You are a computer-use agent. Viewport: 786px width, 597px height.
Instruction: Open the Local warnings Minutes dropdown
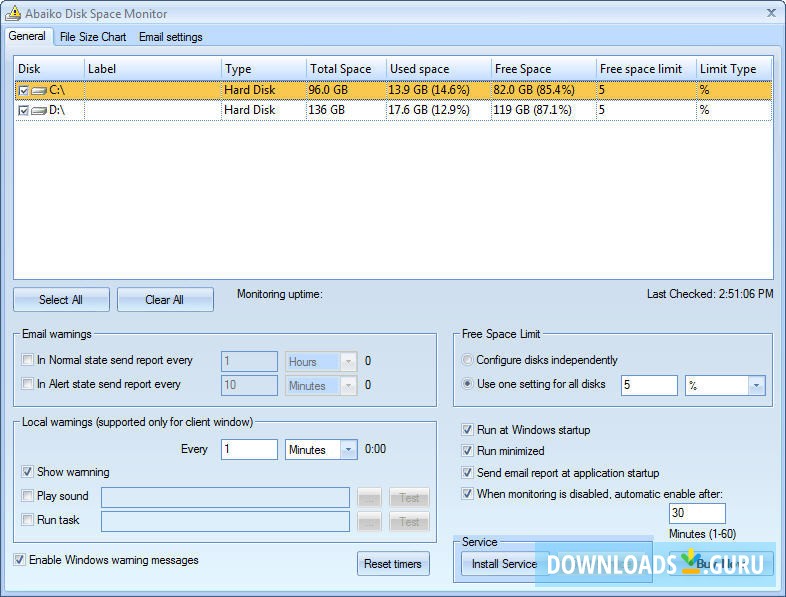point(348,450)
